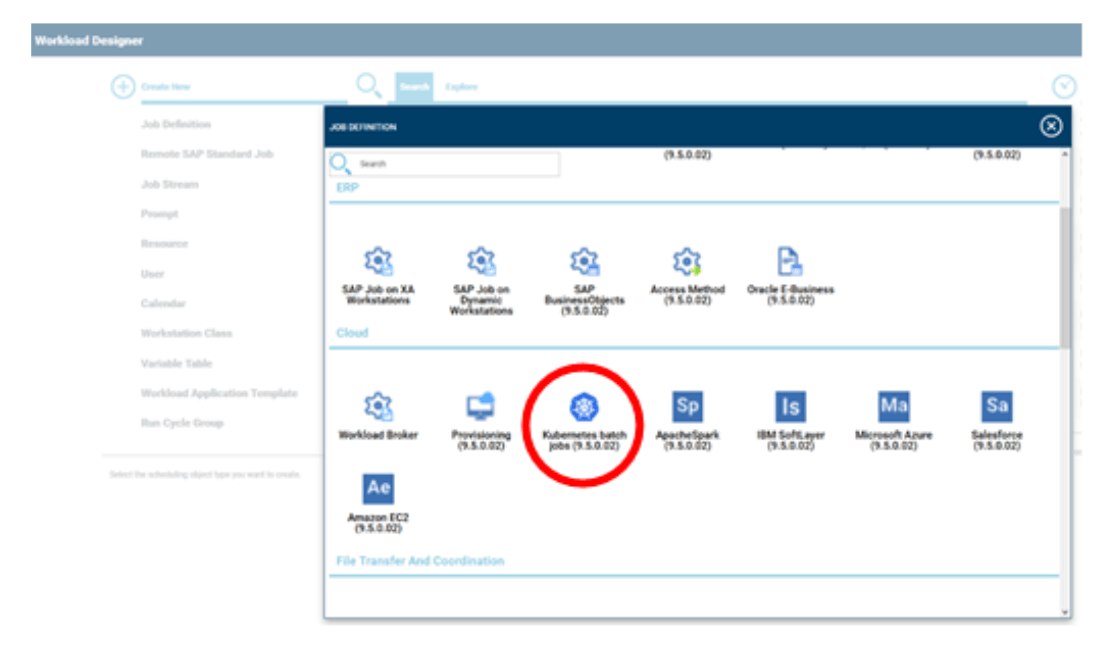This screenshot has height=670, width=1120.
Task: Close the Job Definition dialog
Action: (x=1050, y=126)
